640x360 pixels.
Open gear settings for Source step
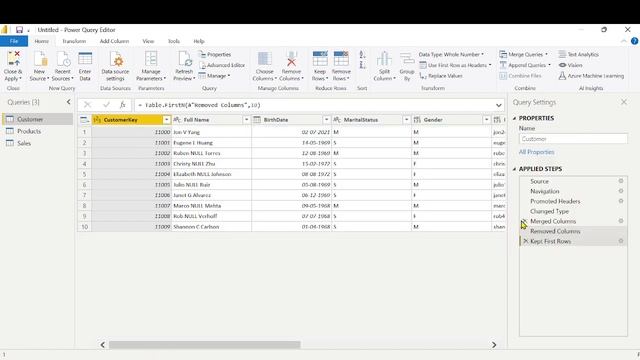coord(621,181)
